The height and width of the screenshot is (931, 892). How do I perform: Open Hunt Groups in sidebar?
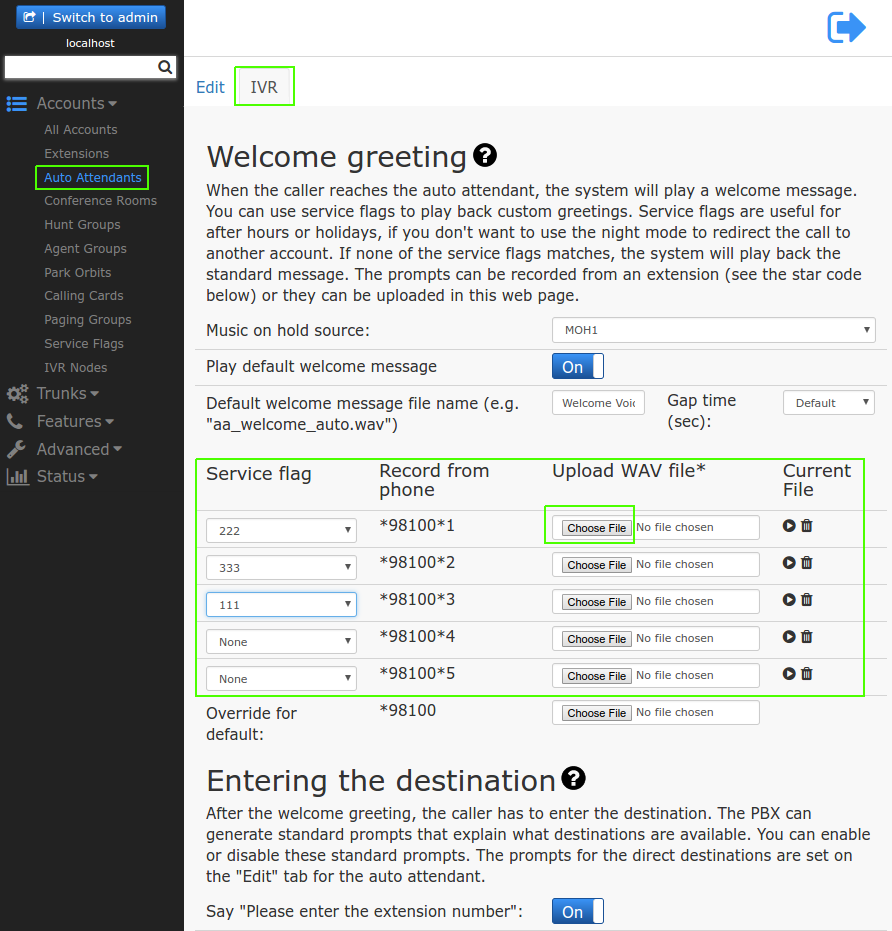coord(82,225)
